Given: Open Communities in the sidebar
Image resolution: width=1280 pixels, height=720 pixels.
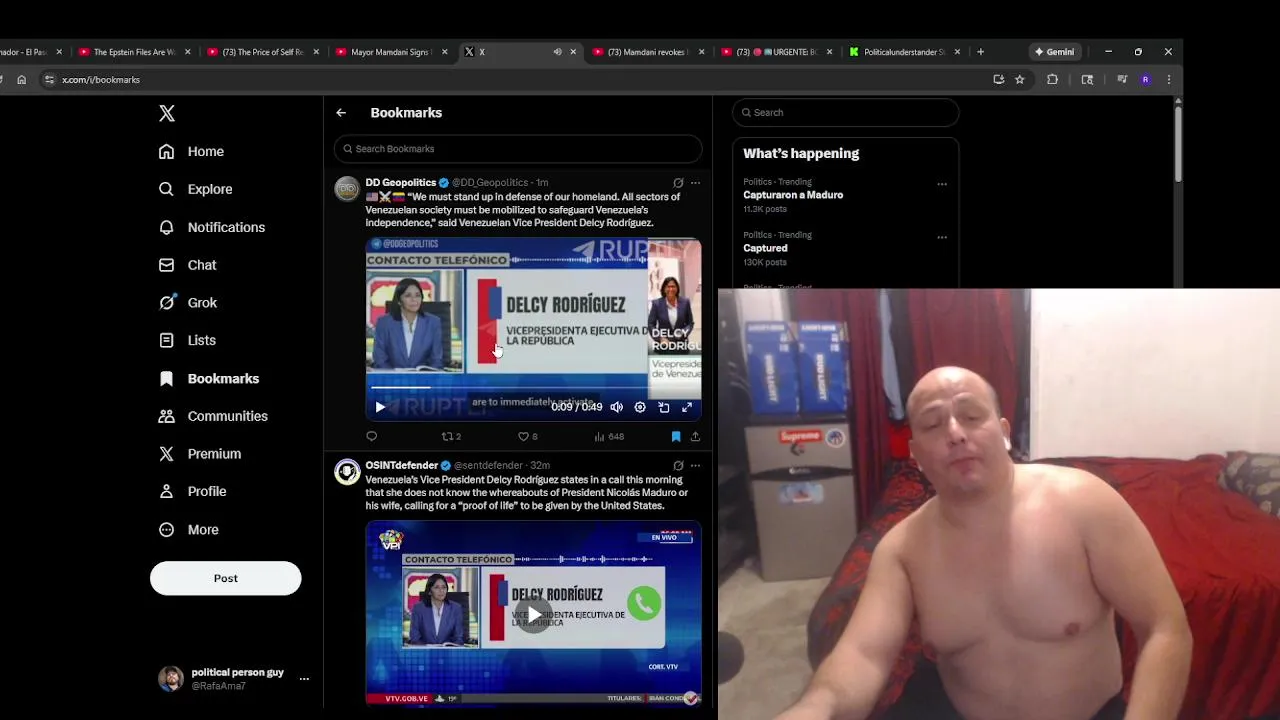Looking at the screenshot, I should (212, 416).
